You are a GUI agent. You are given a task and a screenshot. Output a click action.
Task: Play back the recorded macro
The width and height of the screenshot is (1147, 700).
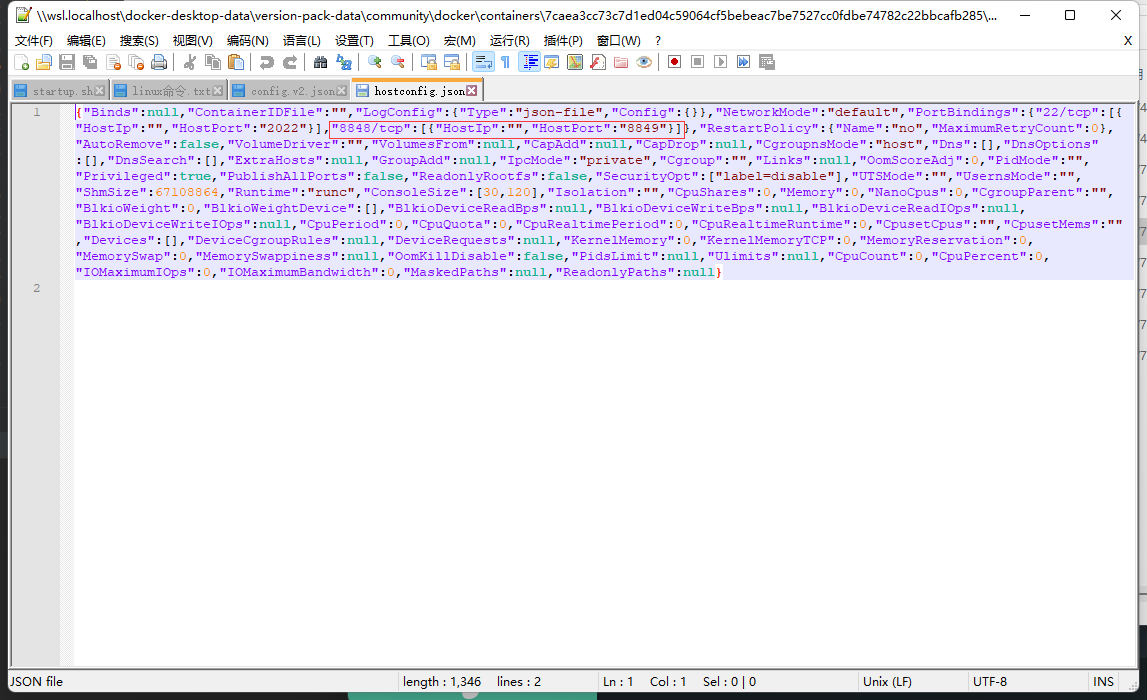[721, 62]
